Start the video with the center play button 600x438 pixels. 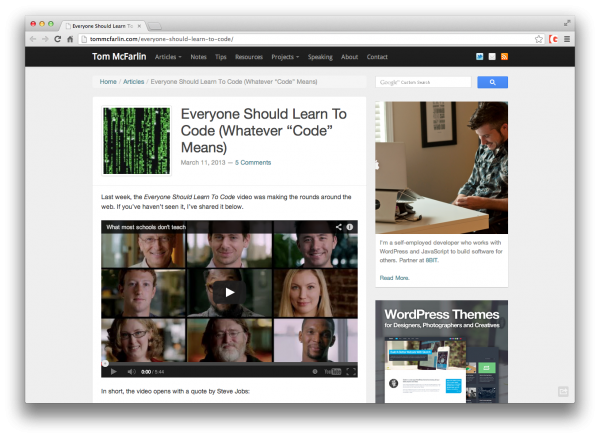point(229,293)
